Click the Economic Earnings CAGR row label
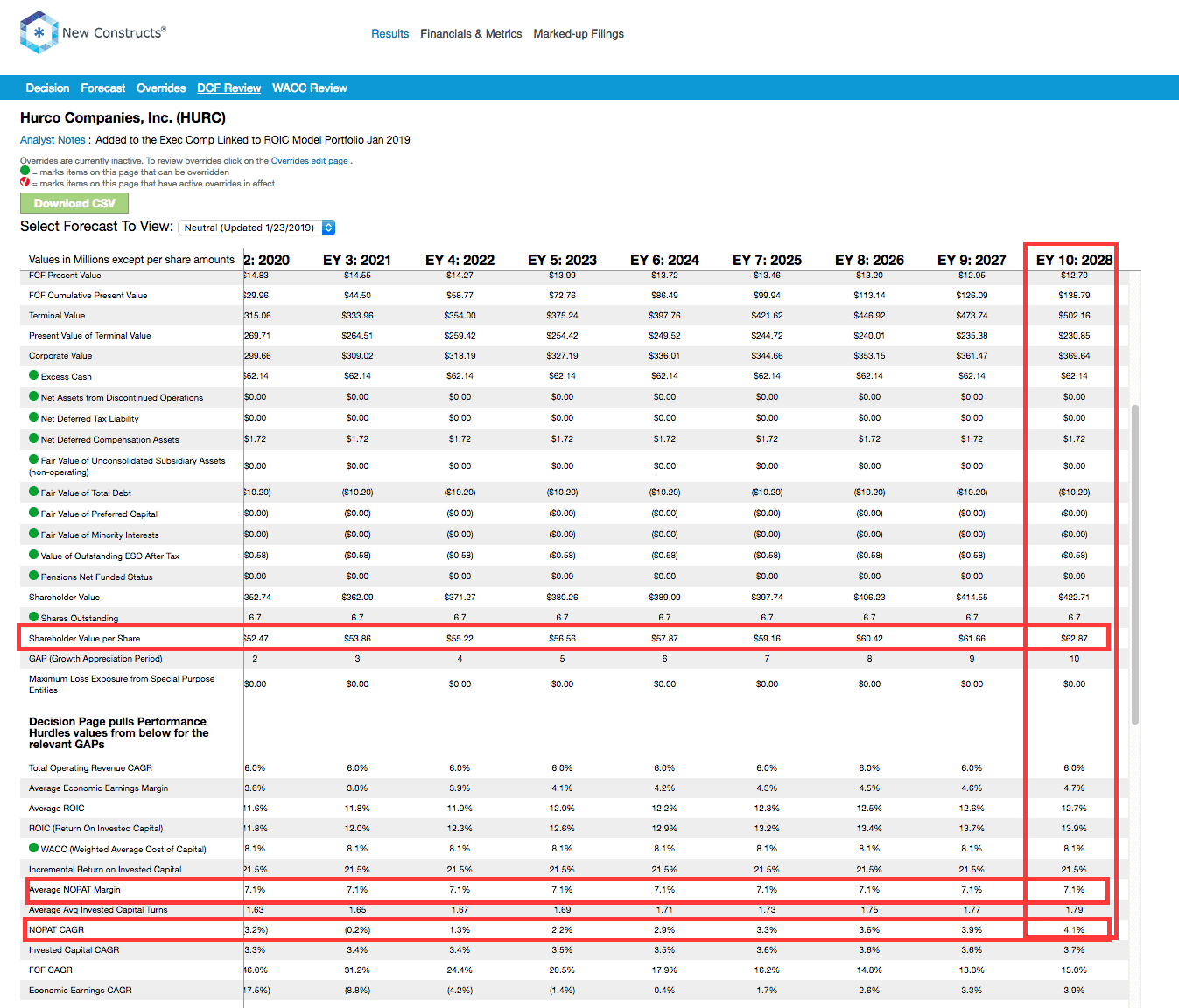The width and height of the screenshot is (1179, 1008). [81, 990]
